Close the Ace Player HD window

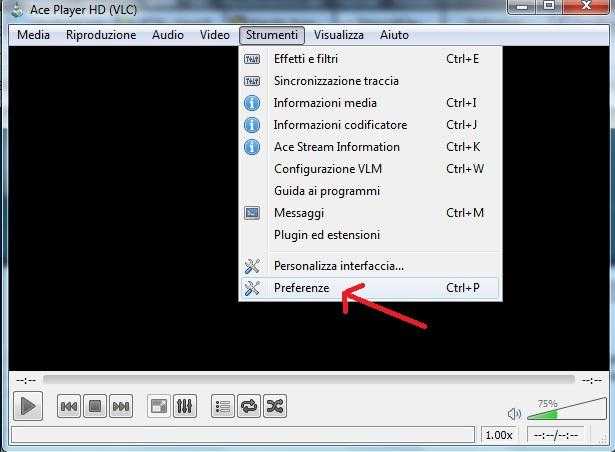586,6
